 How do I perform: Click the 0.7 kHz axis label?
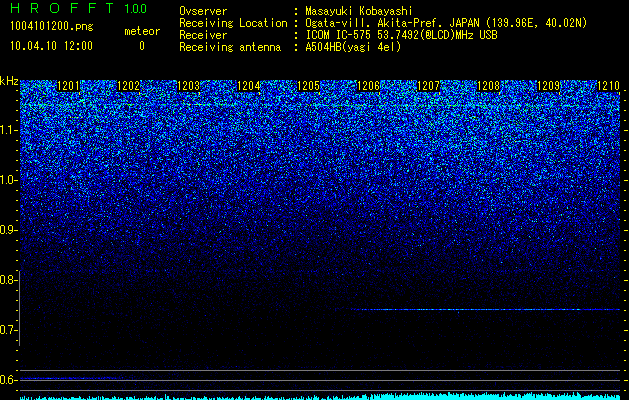[8, 330]
